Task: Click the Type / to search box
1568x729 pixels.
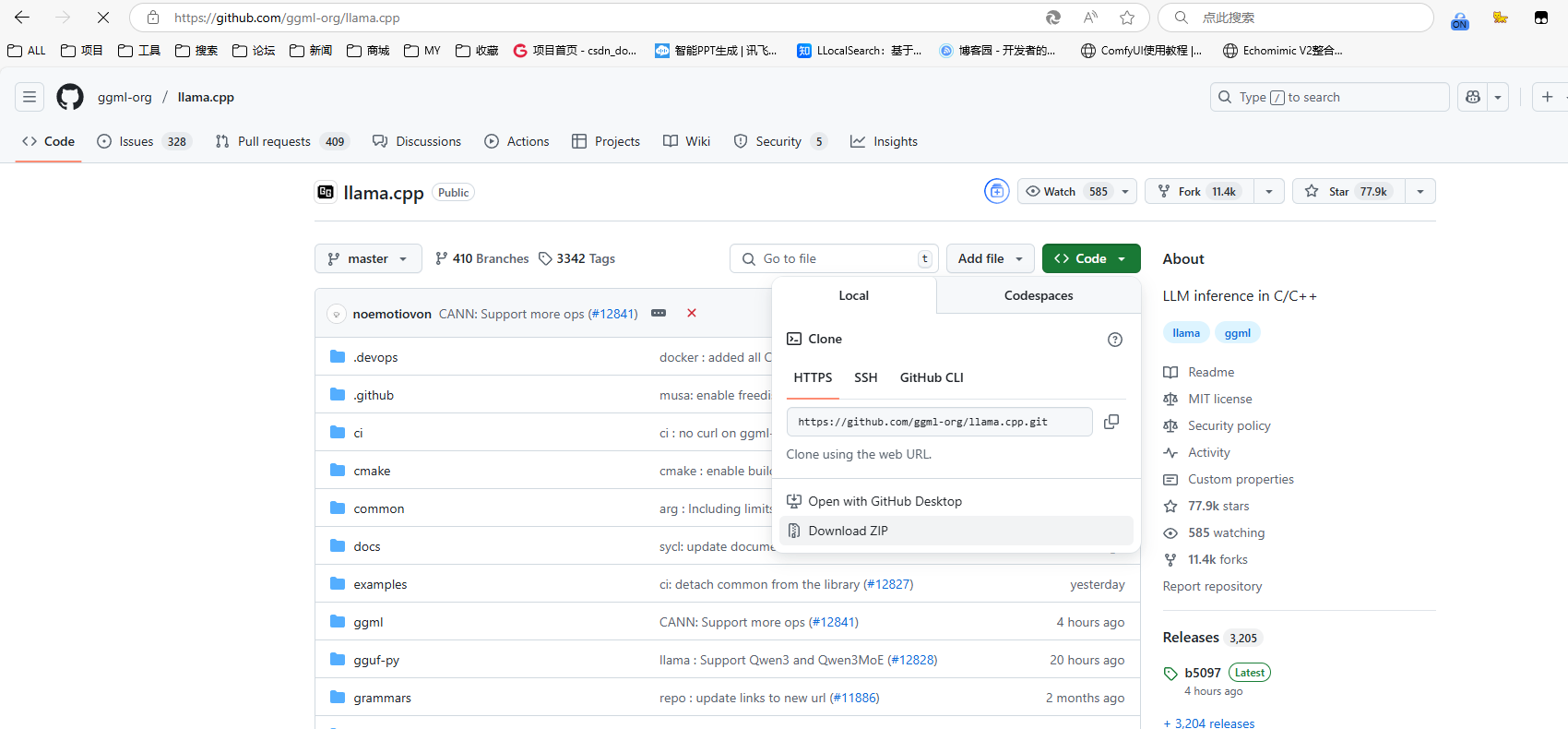Action: pyautogui.click(x=1329, y=97)
